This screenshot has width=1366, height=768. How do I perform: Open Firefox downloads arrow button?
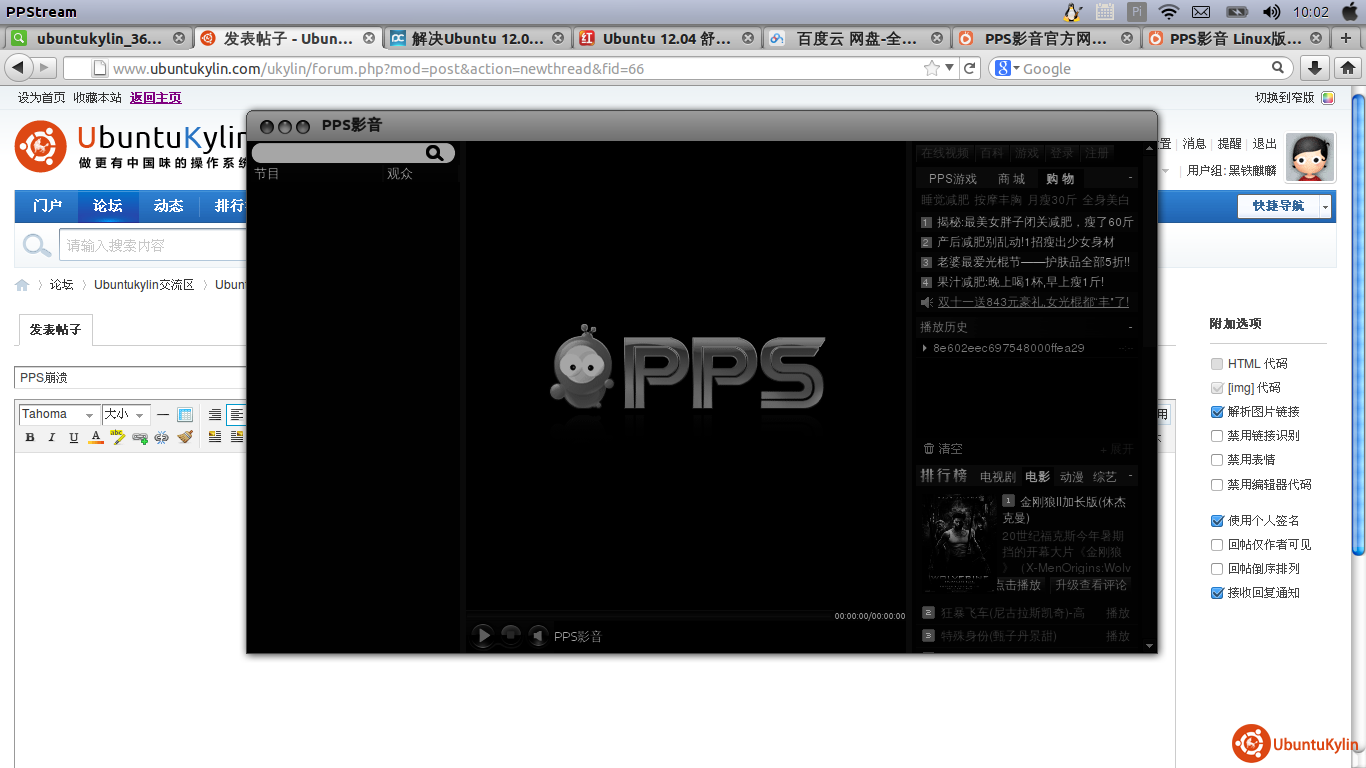click(x=1315, y=68)
